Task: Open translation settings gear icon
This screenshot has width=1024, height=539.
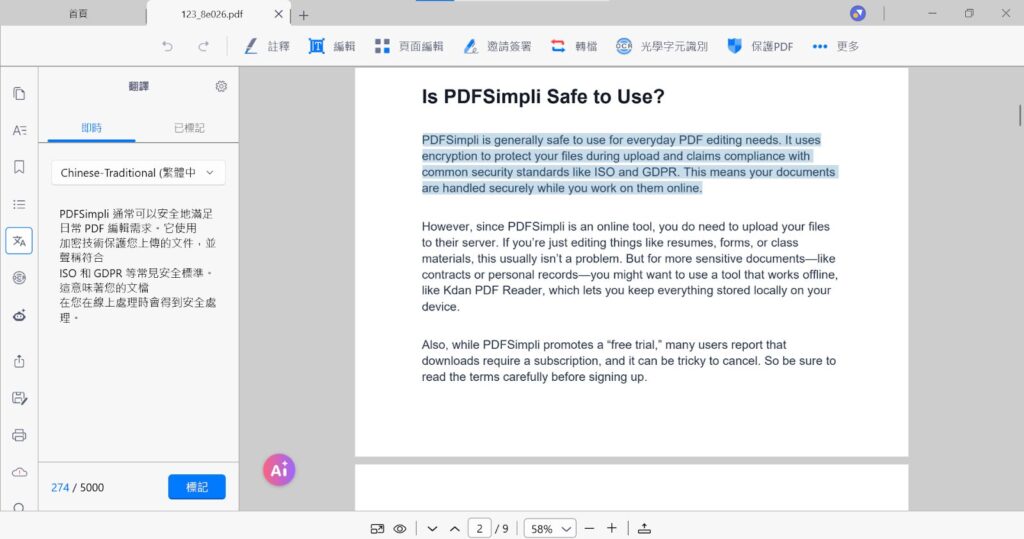Action: [x=221, y=86]
